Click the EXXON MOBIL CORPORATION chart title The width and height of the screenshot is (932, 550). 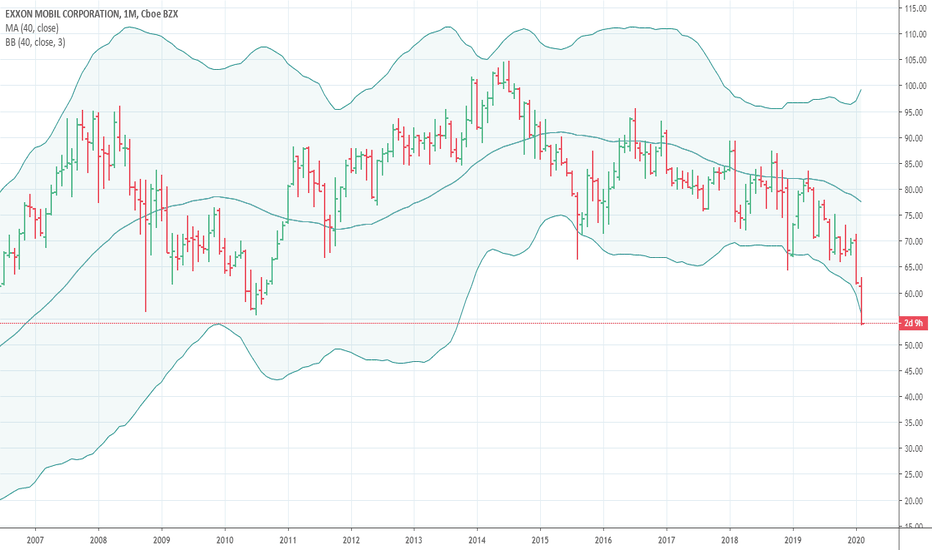(92, 13)
